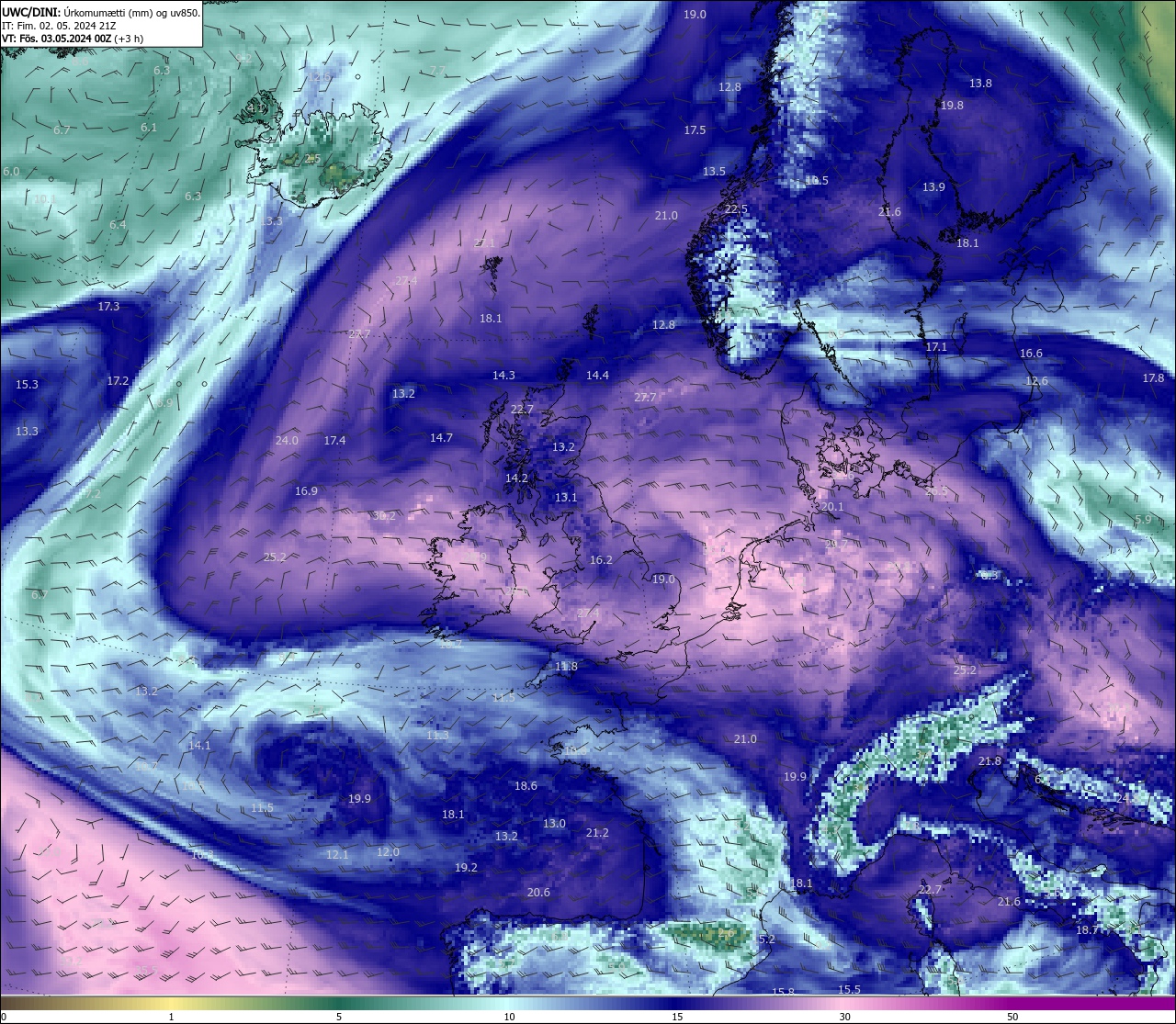The width and height of the screenshot is (1176, 1024).
Task: Click the value label '29.7' on the map
Action: point(836,545)
